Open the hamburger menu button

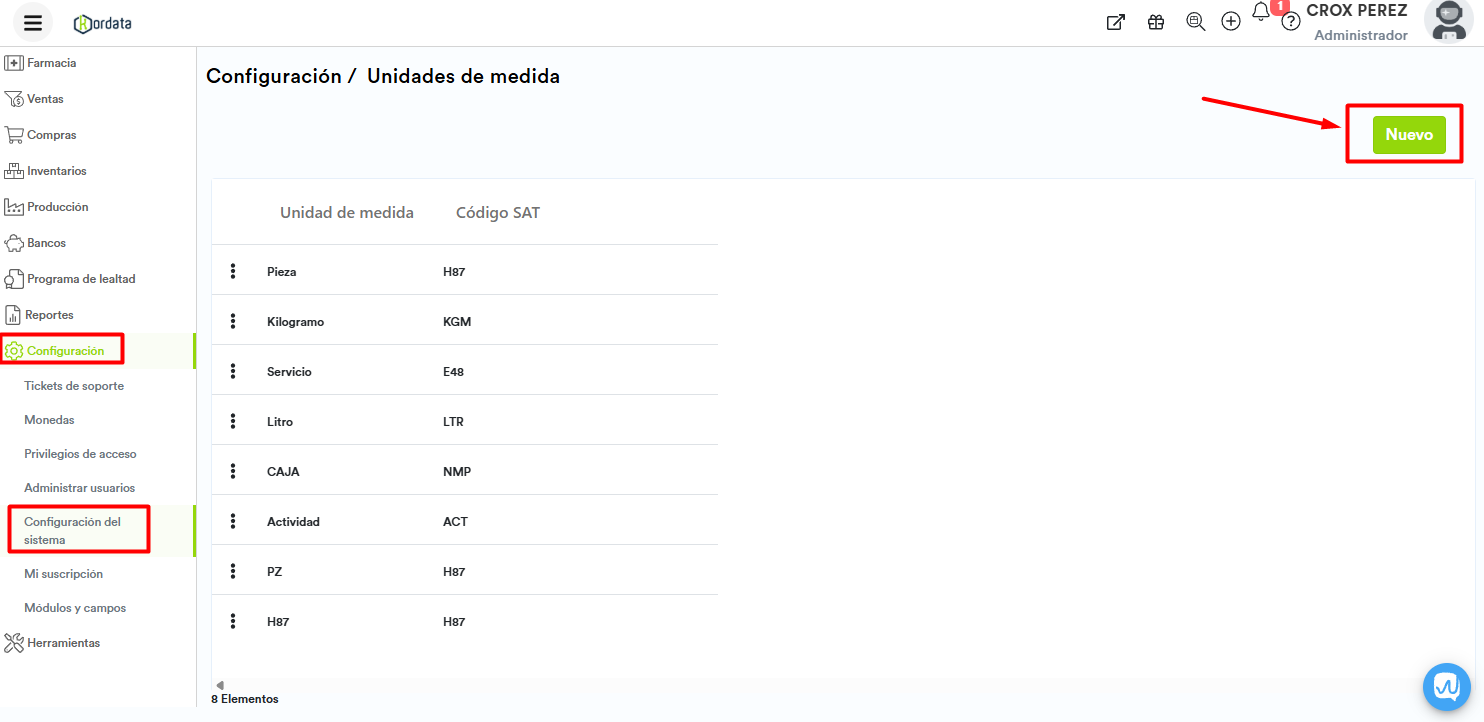tap(33, 22)
